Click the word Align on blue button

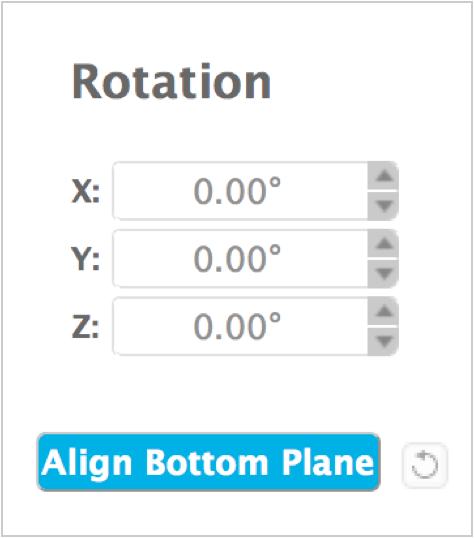click(87, 463)
